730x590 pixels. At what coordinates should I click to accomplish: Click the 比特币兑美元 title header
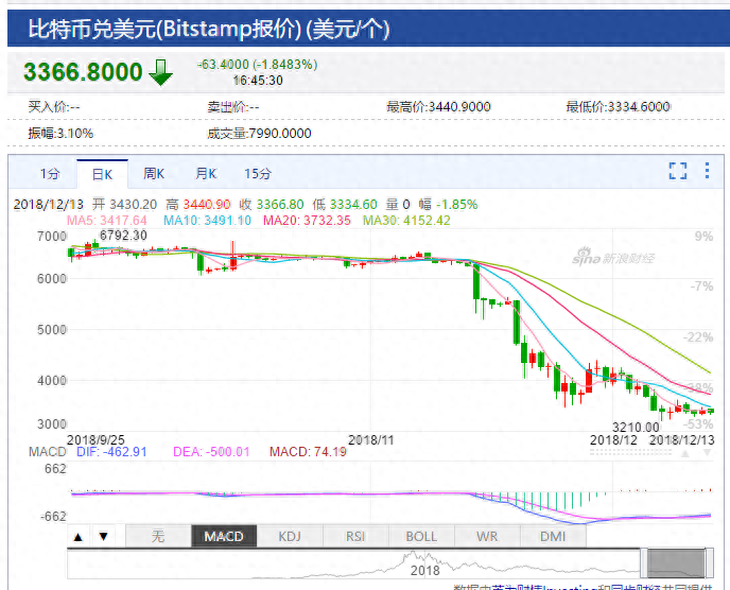pyautogui.click(x=209, y=29)
